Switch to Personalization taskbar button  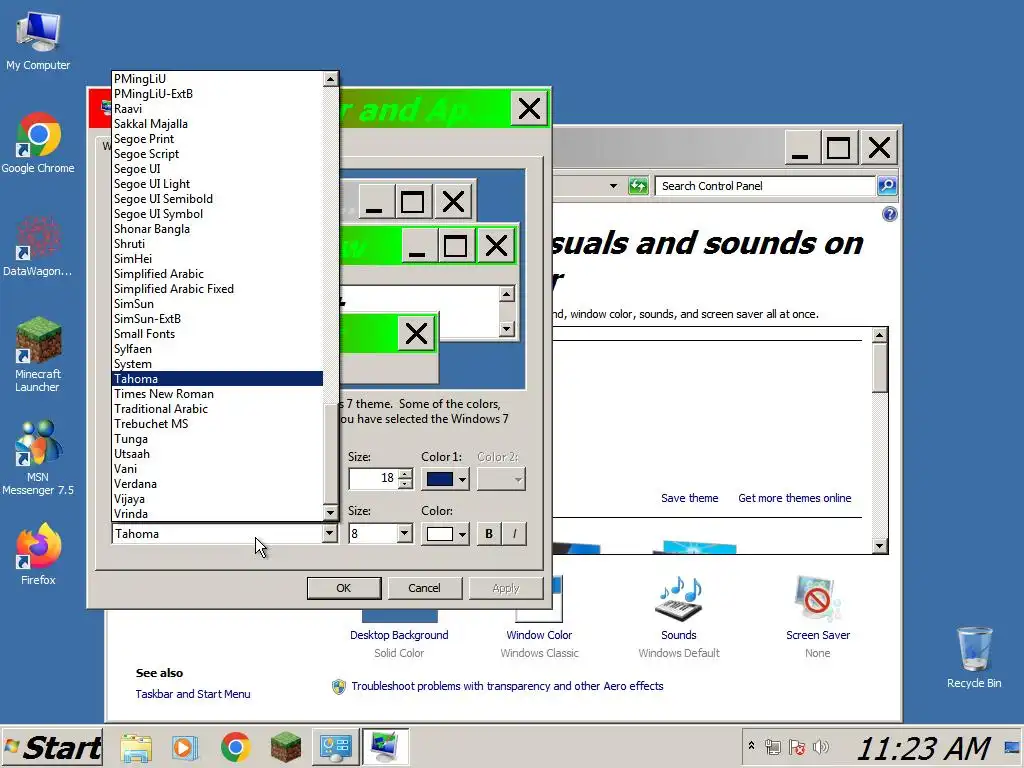pos(385,747)
